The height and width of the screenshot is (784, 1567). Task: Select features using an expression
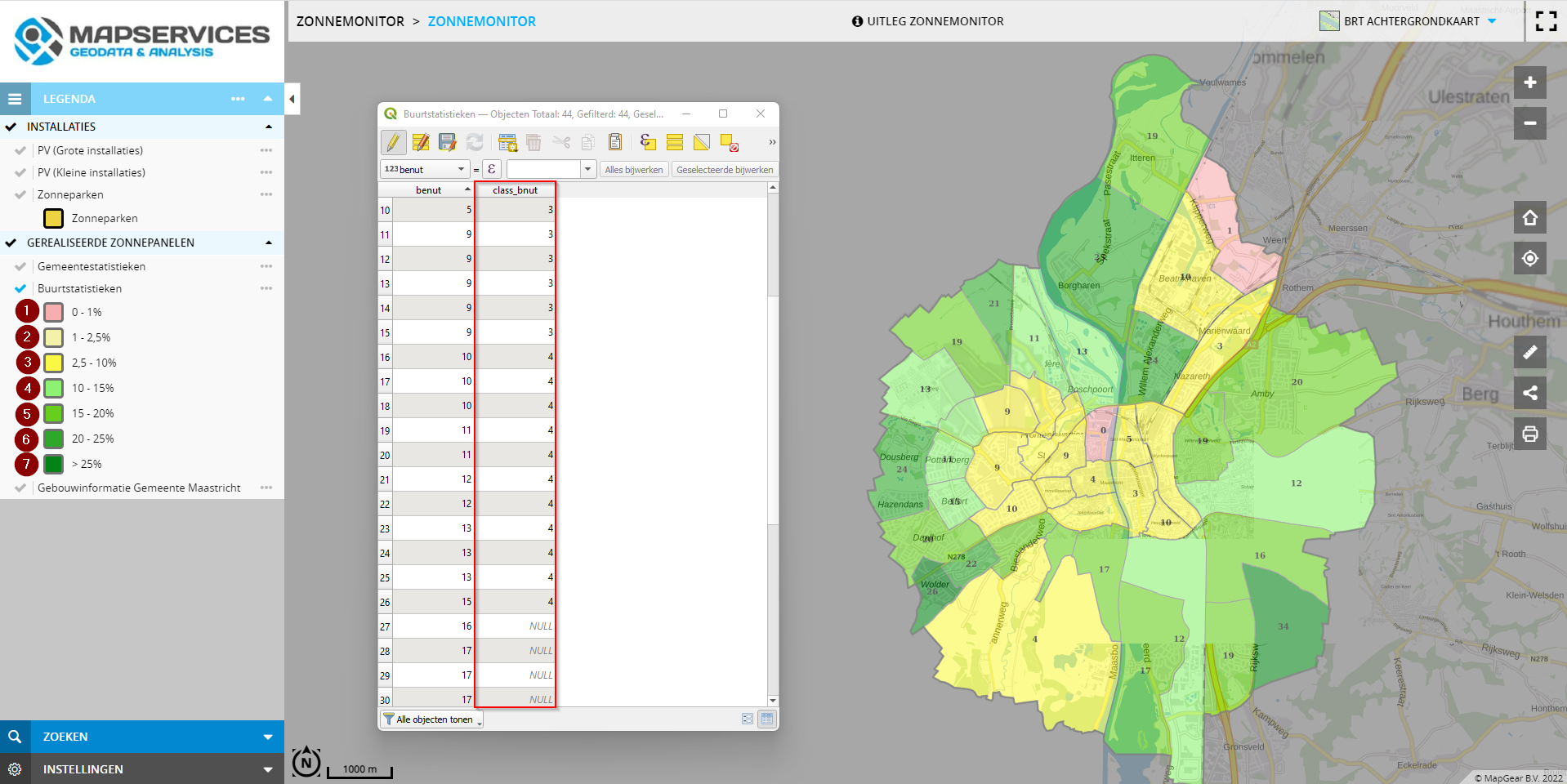648,142
